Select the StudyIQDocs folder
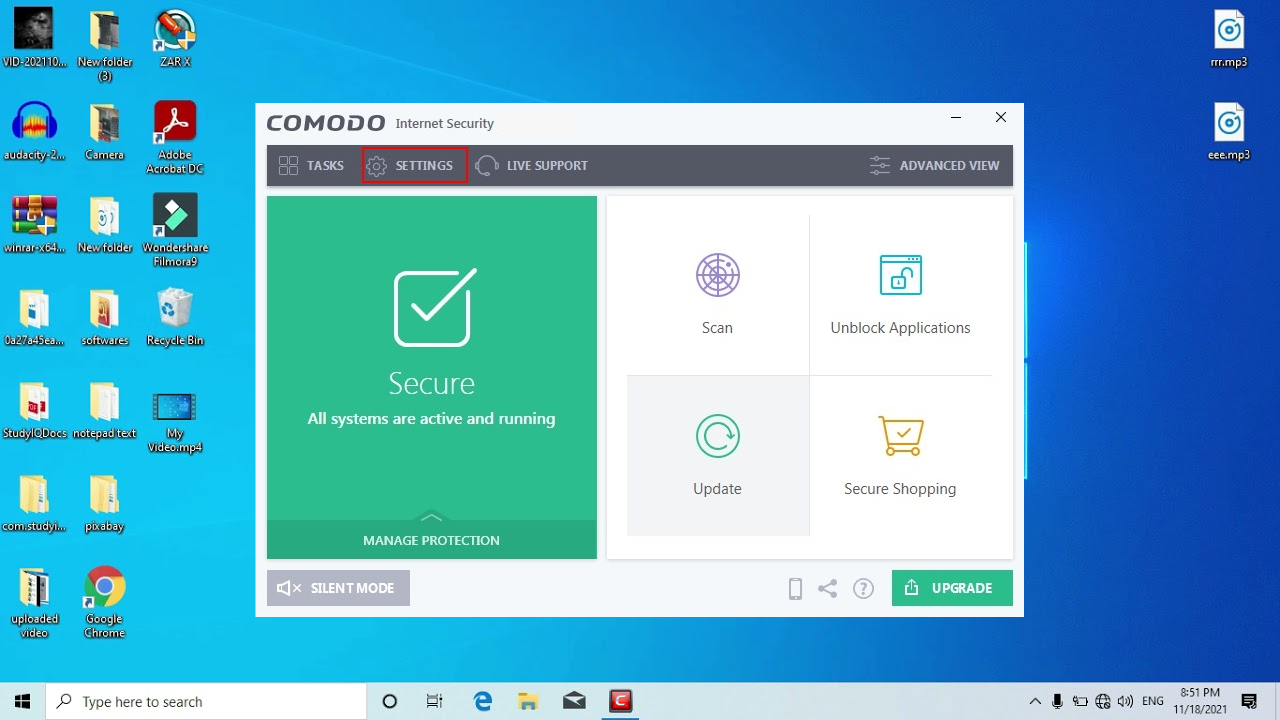This screenshot has height=720, width=1280. tap(34, 410)
